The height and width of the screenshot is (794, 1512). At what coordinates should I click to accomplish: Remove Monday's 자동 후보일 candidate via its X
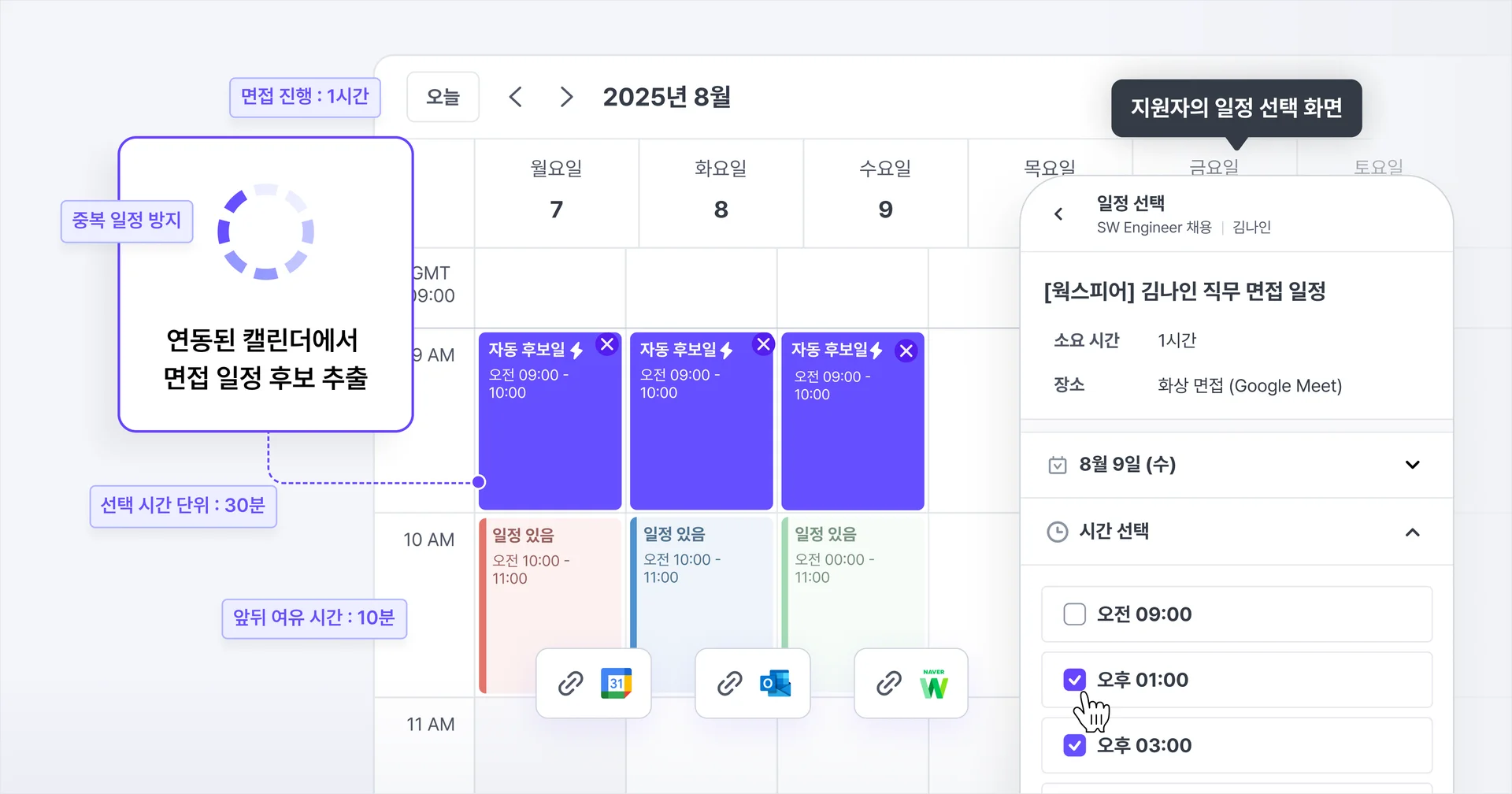(x=606, y=344)
